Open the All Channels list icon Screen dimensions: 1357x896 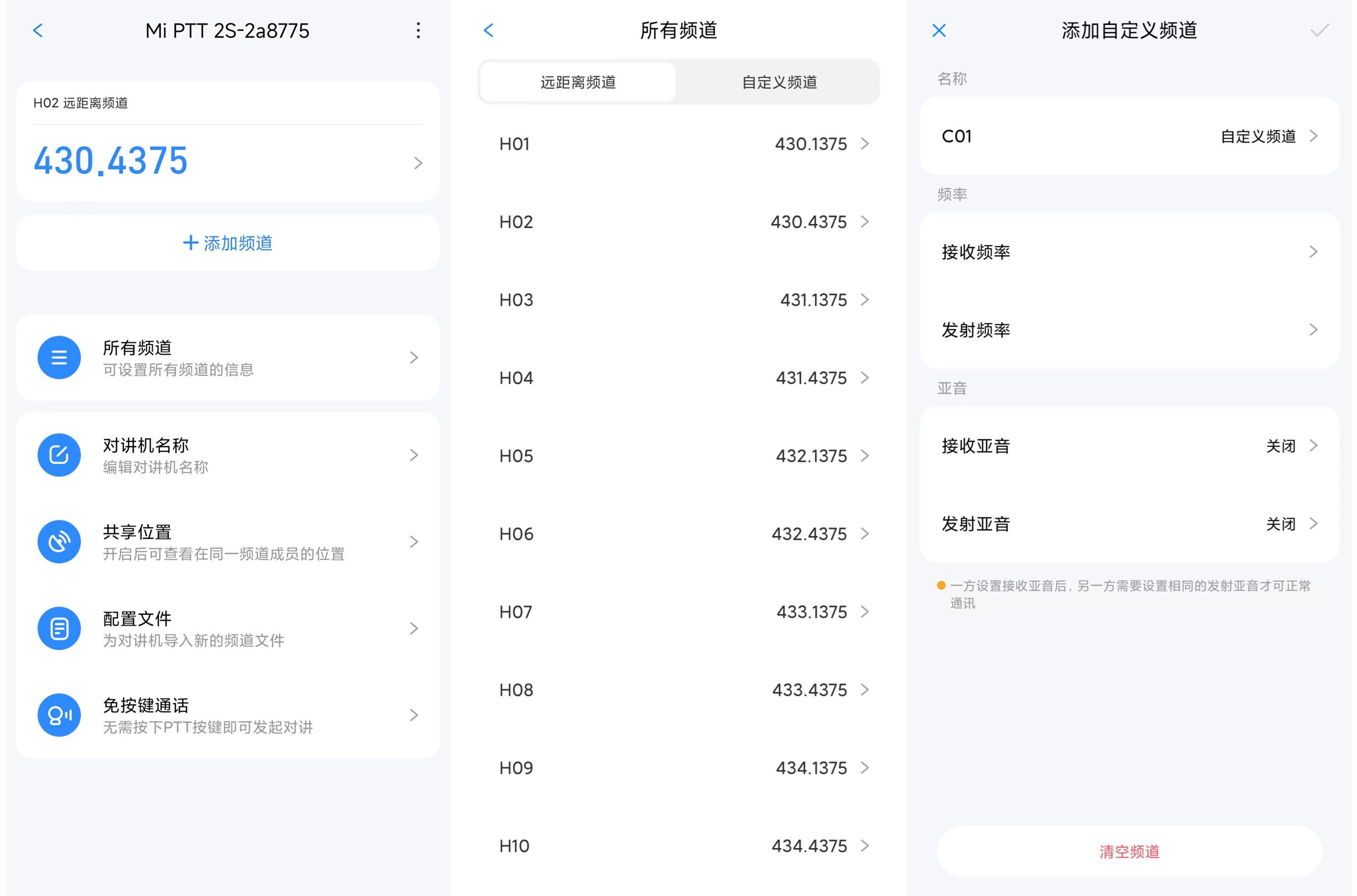click(x=59, y=357)
